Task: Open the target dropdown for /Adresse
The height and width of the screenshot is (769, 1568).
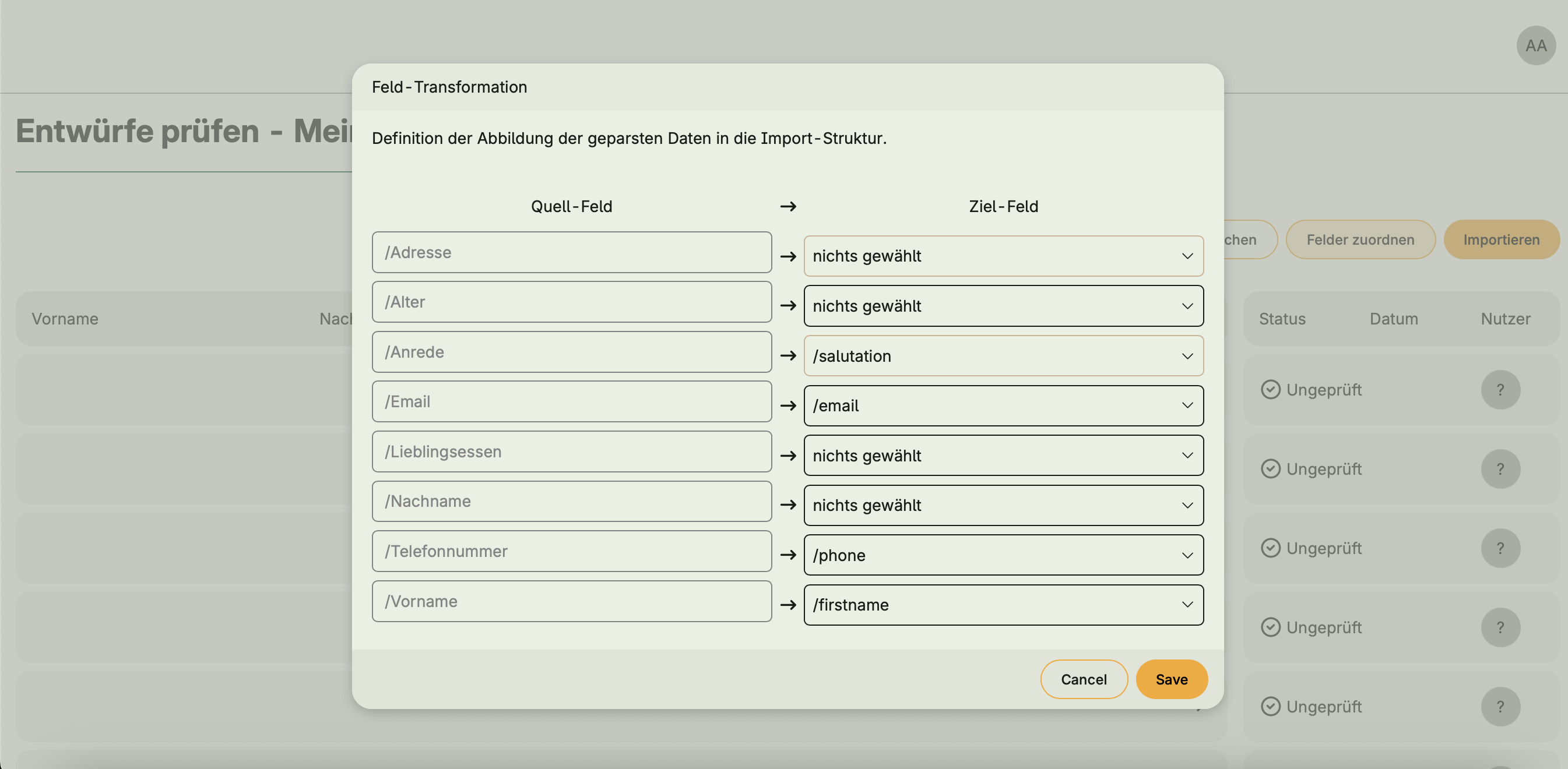Action: click(x=1003, y=256)
